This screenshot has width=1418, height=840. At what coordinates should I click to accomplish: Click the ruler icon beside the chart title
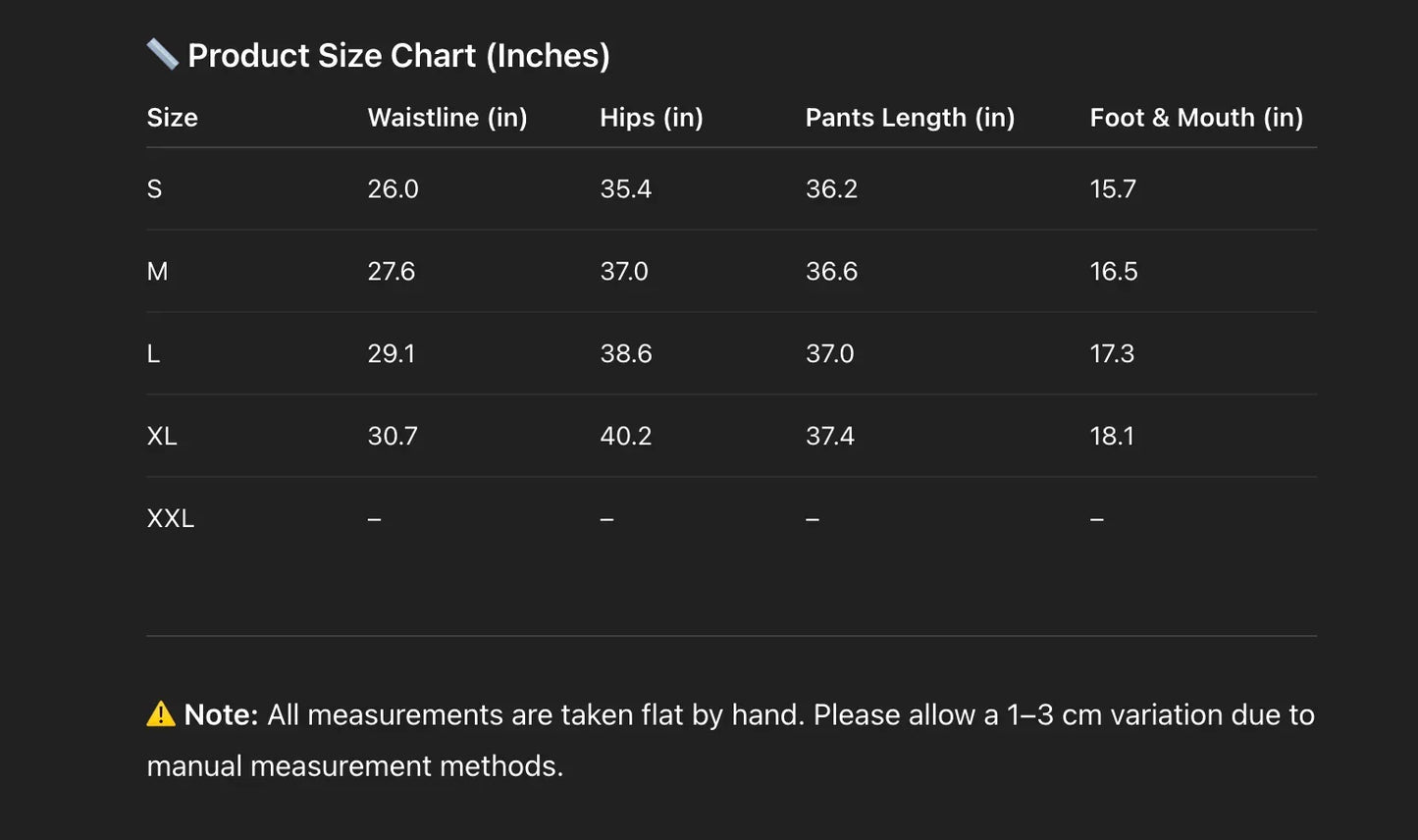pos(162,55)
